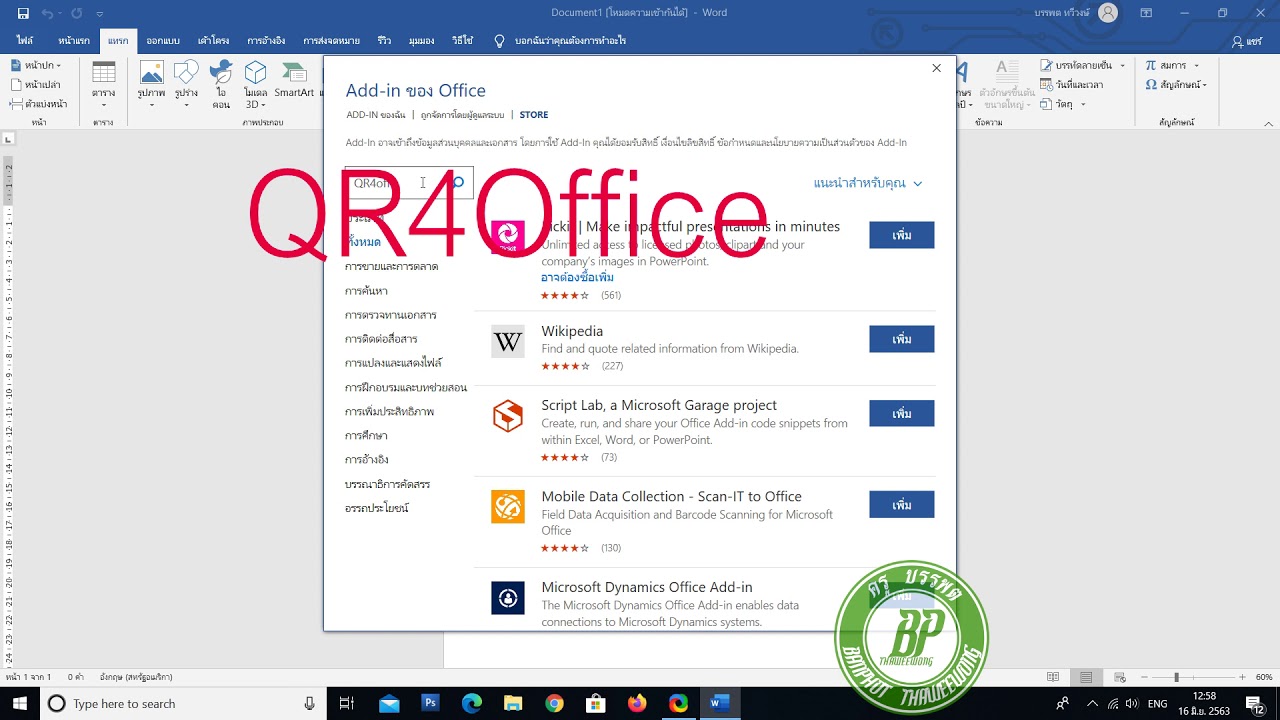Select the STORE tab in dialog
1280x720 pixels.
tap(534, 115)
